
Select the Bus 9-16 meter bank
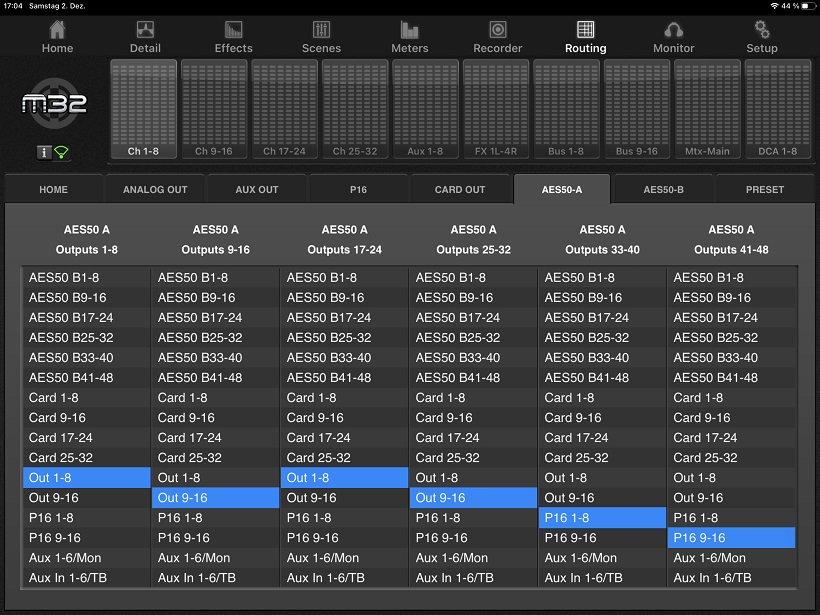pyautogui.click(x=636, y=109)
